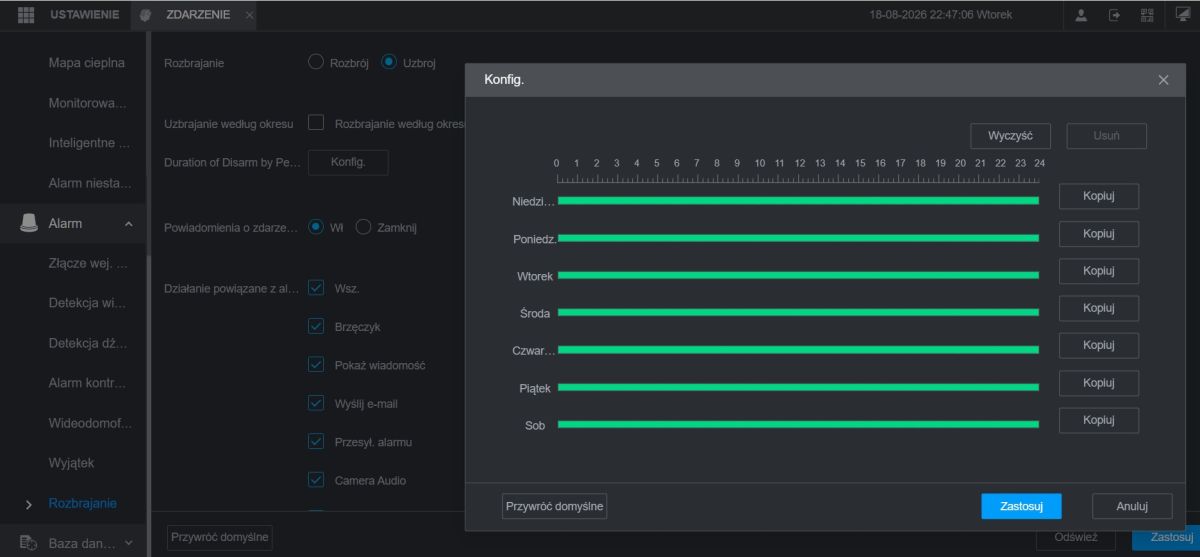Click the gear icon on ZDARZENIE tab
1200x557 pixels.
pyautogui.click(x=147, y=16)
